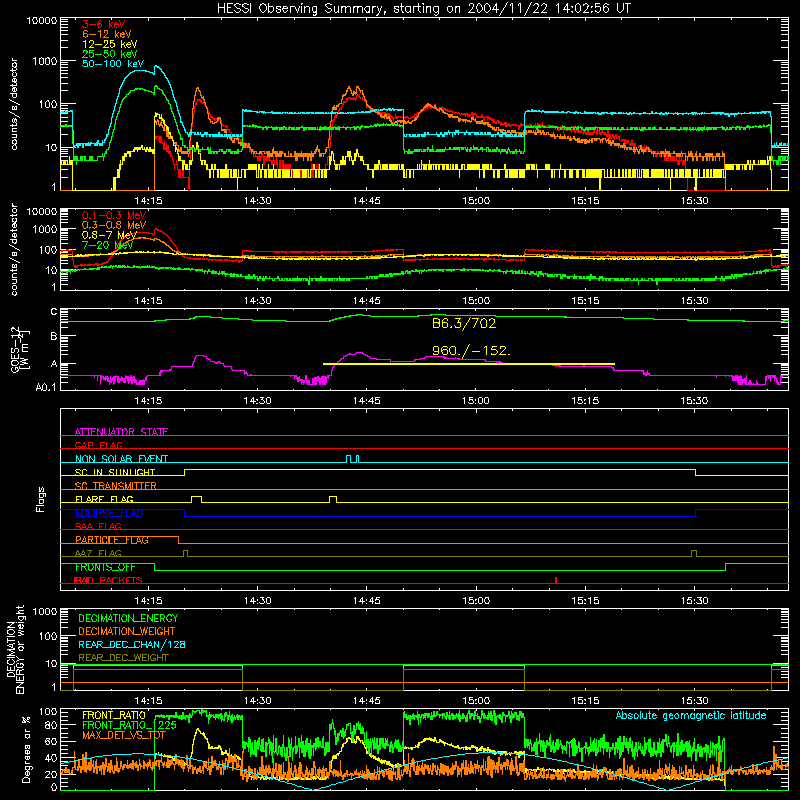Click the 15:00 tick label under top panel
Viewport: 800px width, 800px height.
point(476,201)
